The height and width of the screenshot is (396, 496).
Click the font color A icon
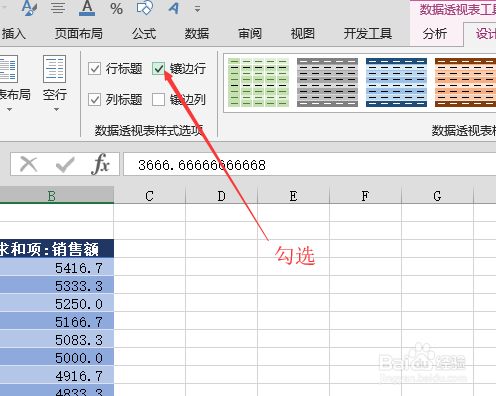click(87, 8)
